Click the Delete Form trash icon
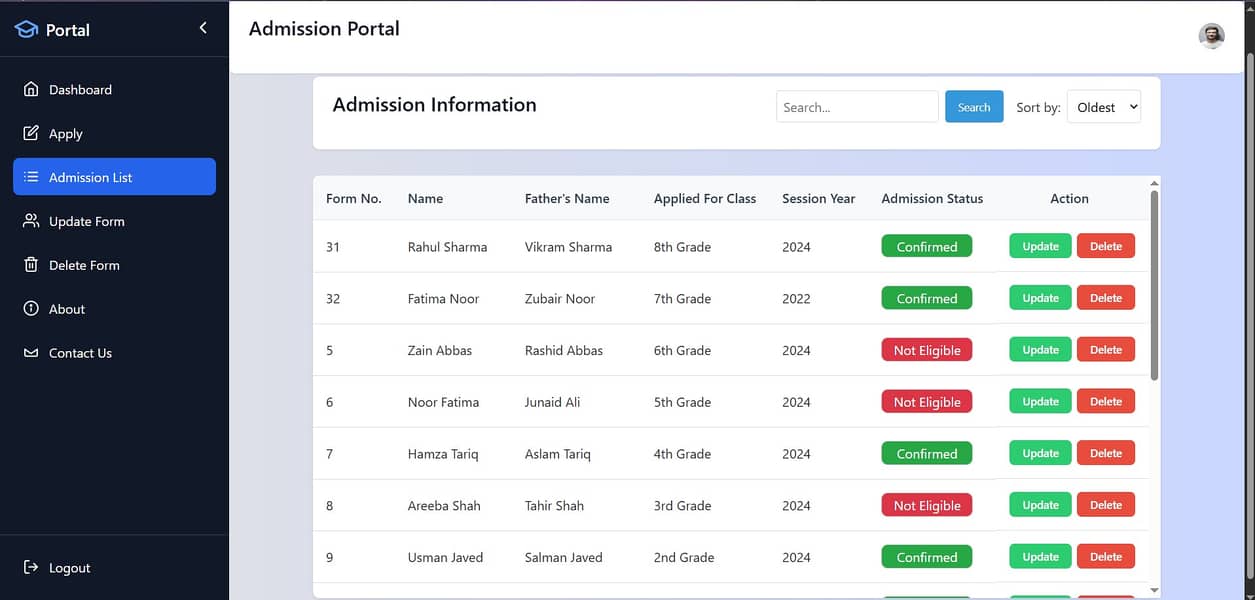The width and height of the screenshot is (1255, 600). [x=31, y=265]
